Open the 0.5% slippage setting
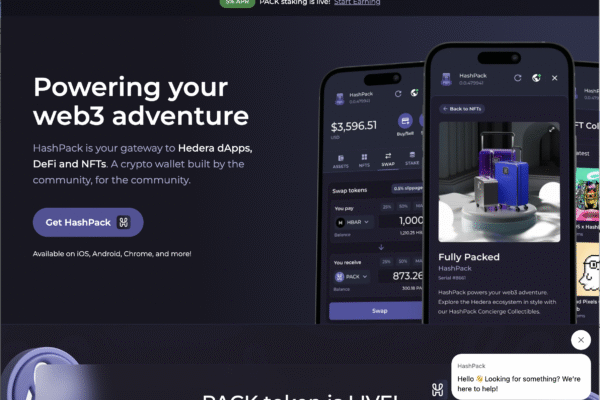 [x=408, y=188]
